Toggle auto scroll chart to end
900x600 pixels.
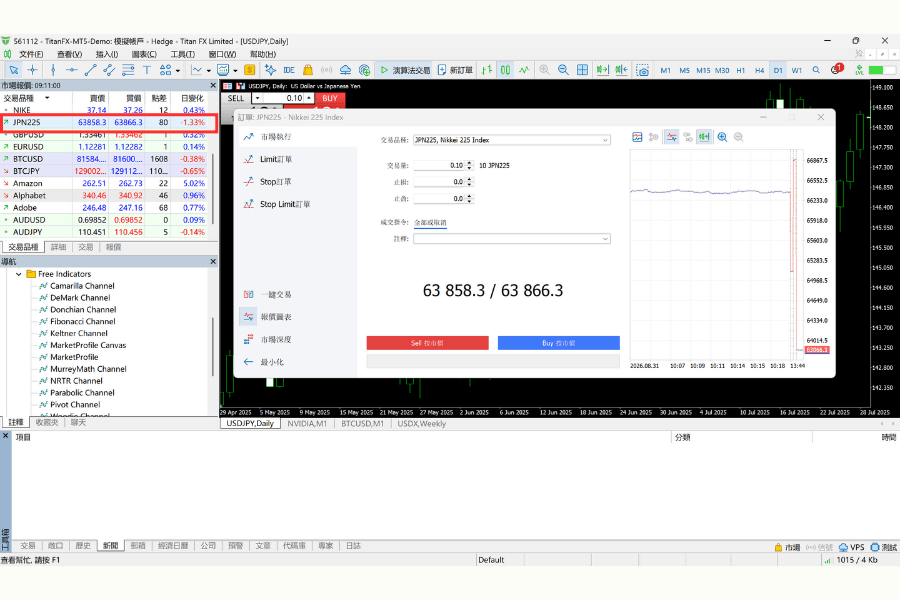(602, 70)
